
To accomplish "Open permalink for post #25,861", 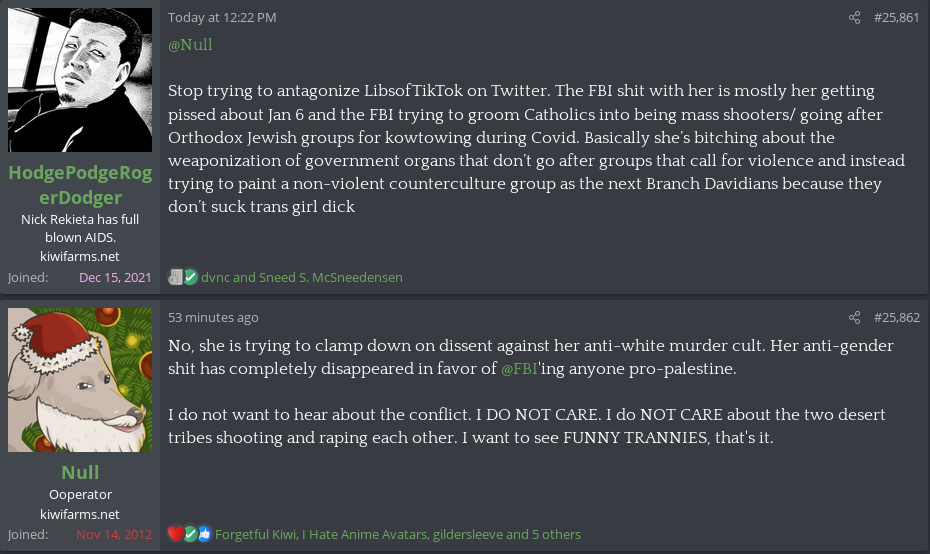I will (896, 18).
